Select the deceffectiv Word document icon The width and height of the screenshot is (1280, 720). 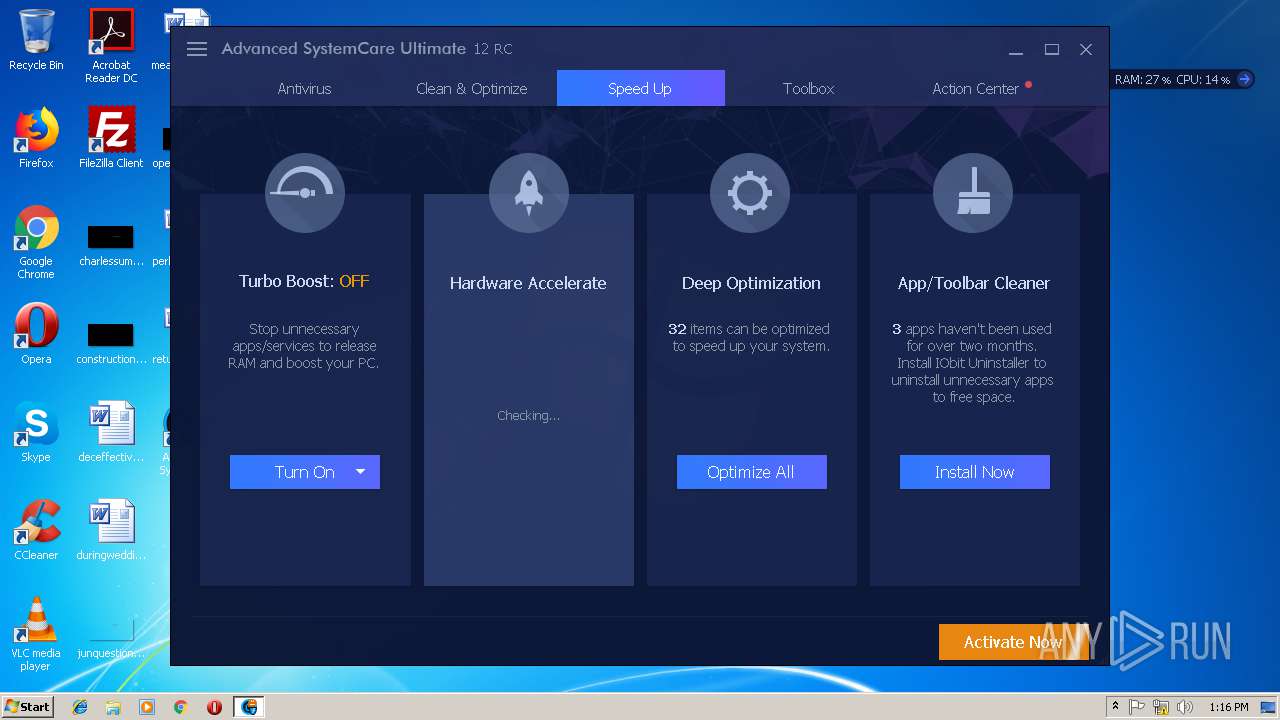(x=111, y=432)
